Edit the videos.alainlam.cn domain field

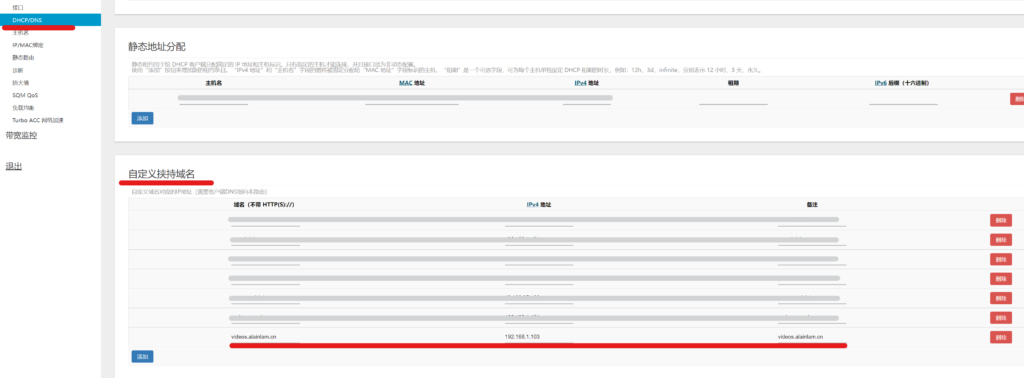[x=265, y=338]
